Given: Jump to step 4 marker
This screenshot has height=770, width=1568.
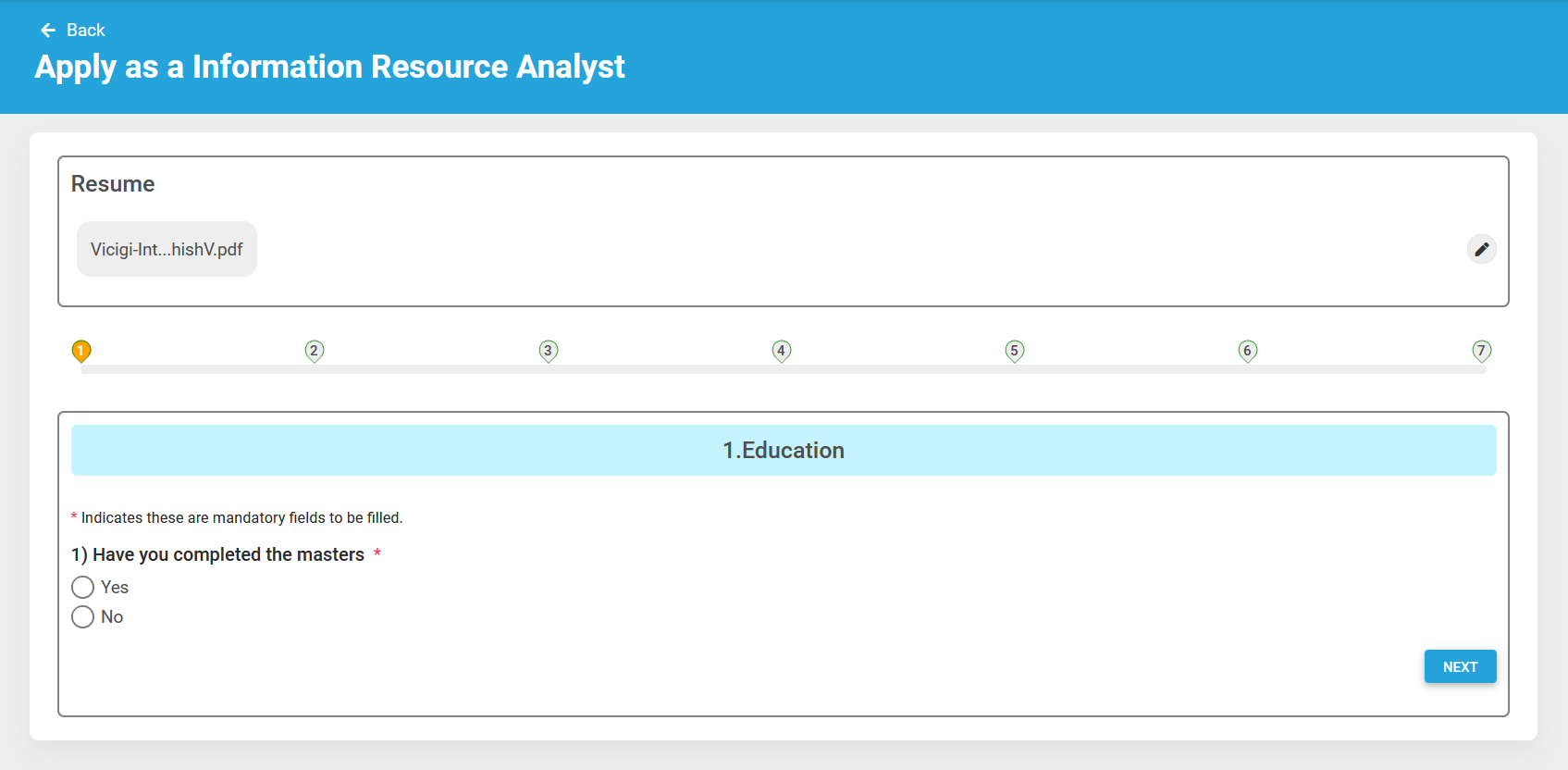Looking at the screenshot, I should tap(782, 351).
